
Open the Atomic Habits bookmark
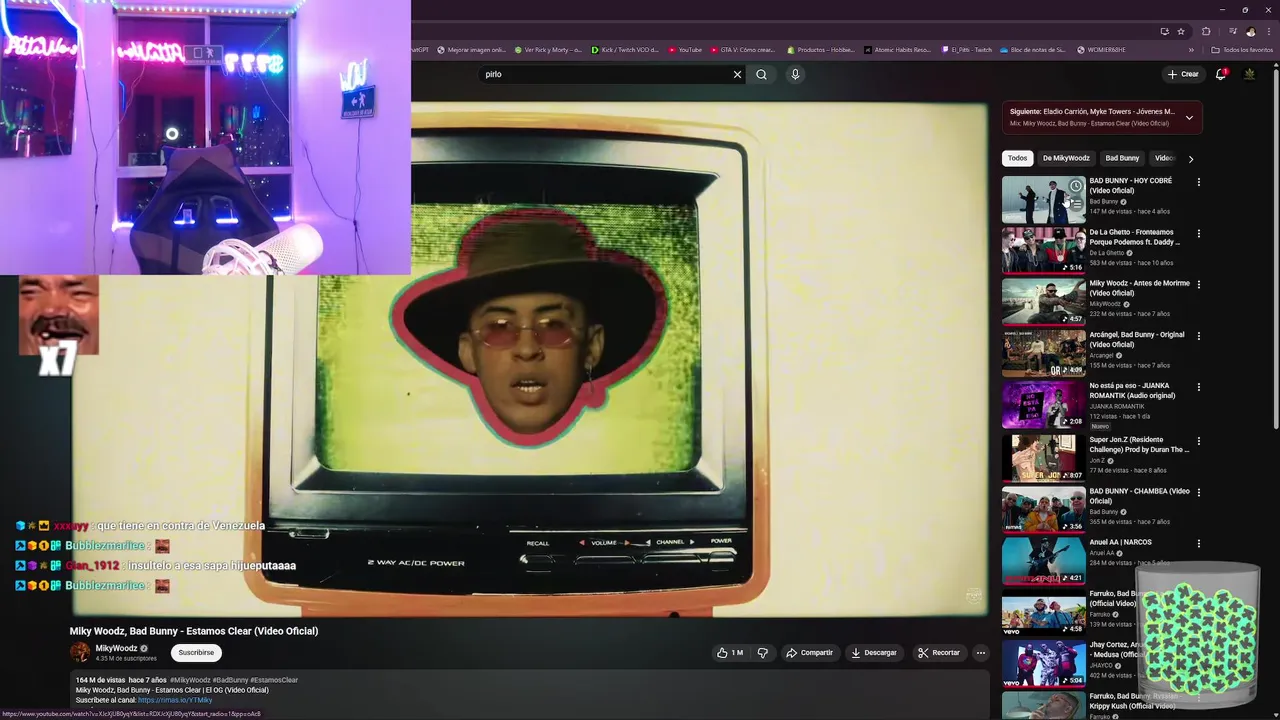pyautogui.click(x=897, y=50)
